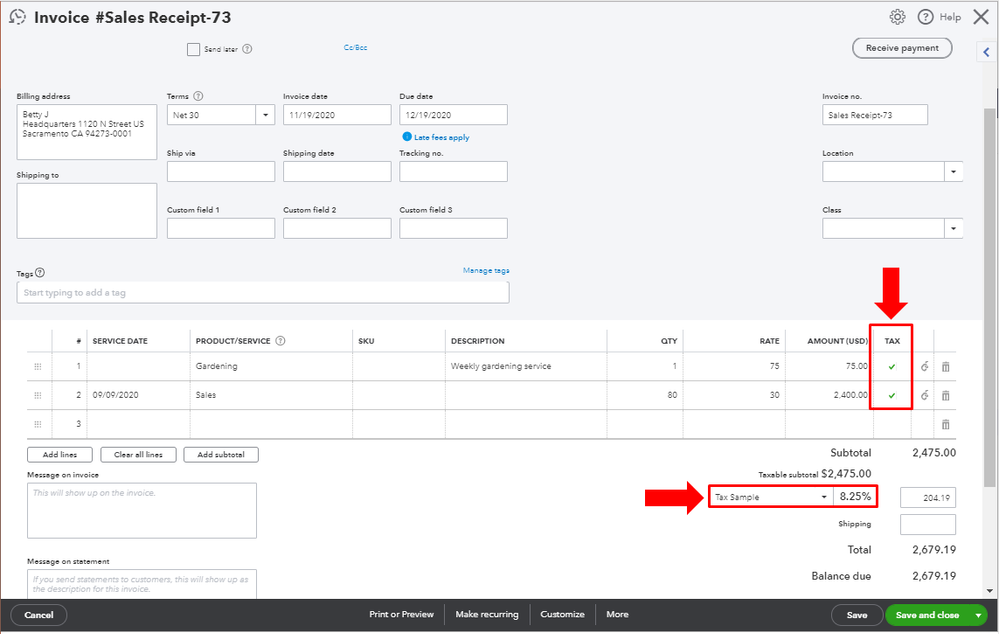Open the Help question mark icon
Image resolution: width=999 pixels, height=634 pixels.
pos(925,17)
